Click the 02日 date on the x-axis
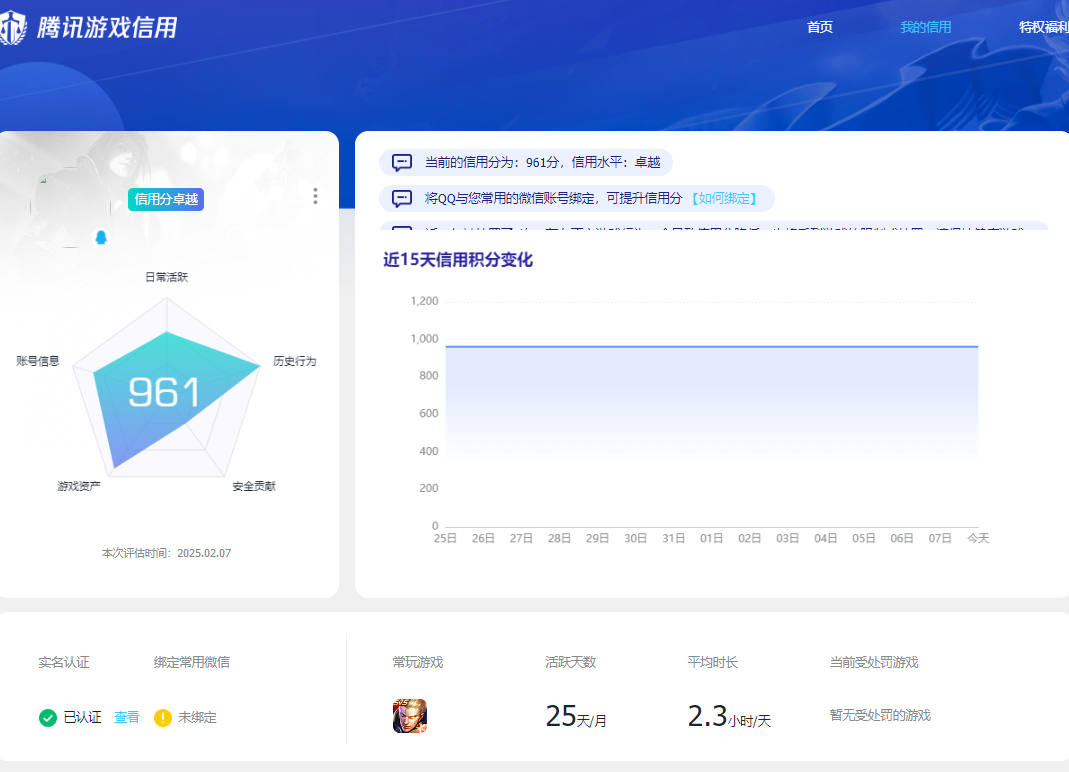The image size is (1069, 772). [750, 539]
